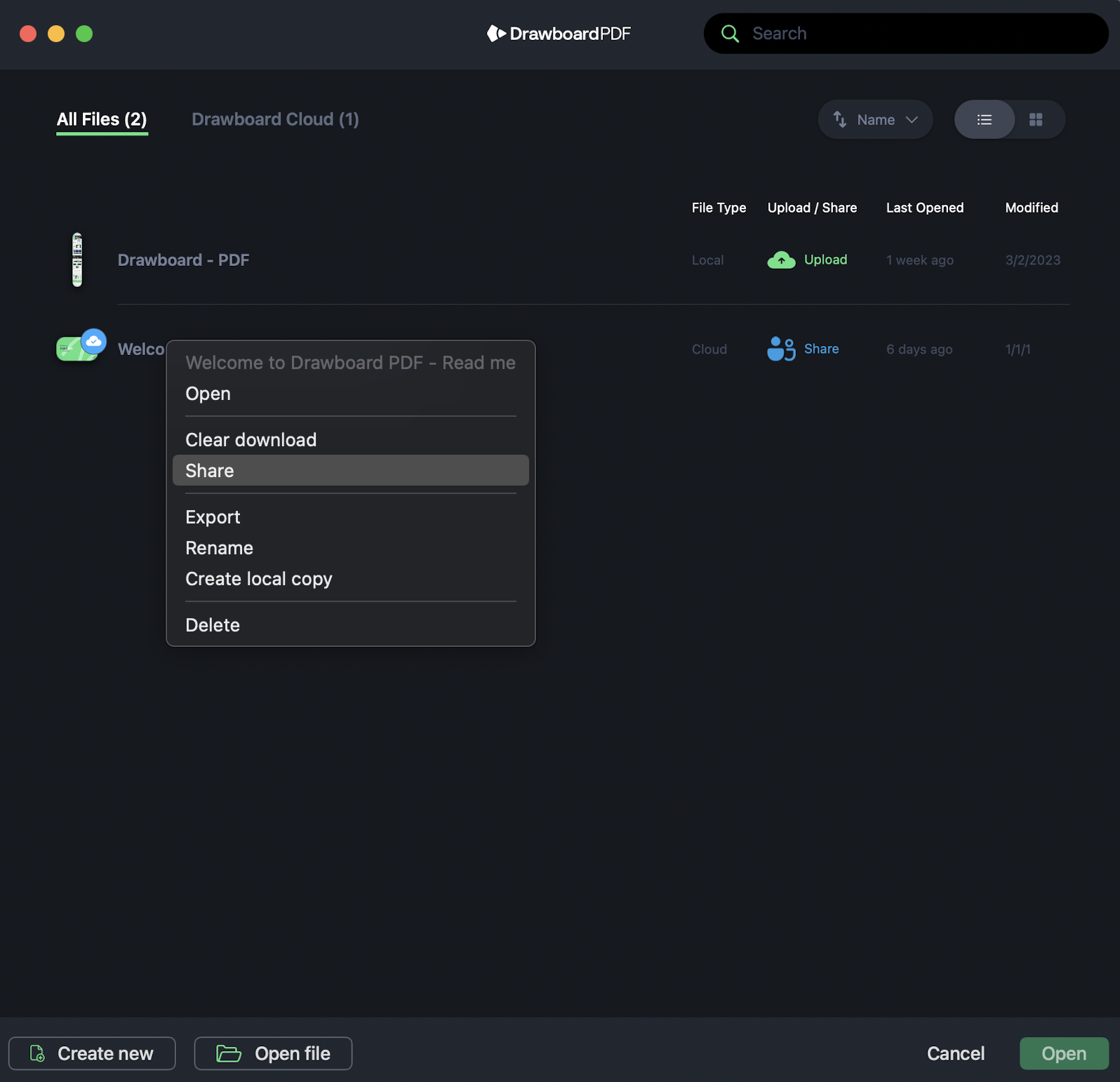Choose Create local copy menu entry
This screenshot has height=1082, width=1120.
pos(350,579)
